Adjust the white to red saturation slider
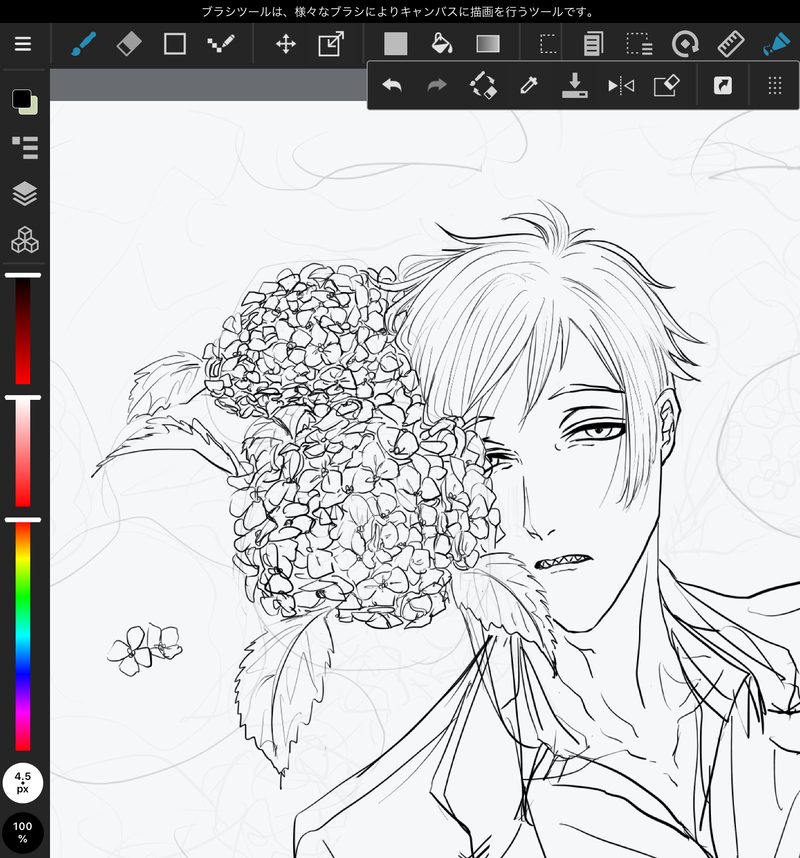The height and width of the screenshot is (858, 800). tap(23, 452)
